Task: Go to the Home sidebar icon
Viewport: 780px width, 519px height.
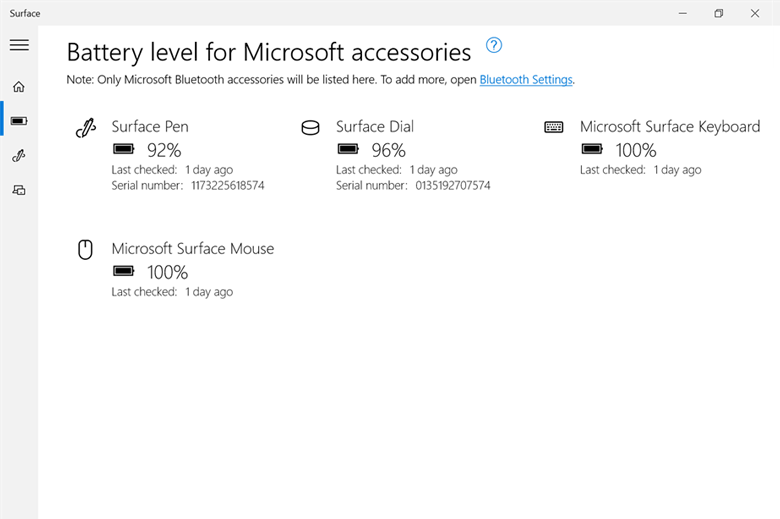Action: coord(19,87)
